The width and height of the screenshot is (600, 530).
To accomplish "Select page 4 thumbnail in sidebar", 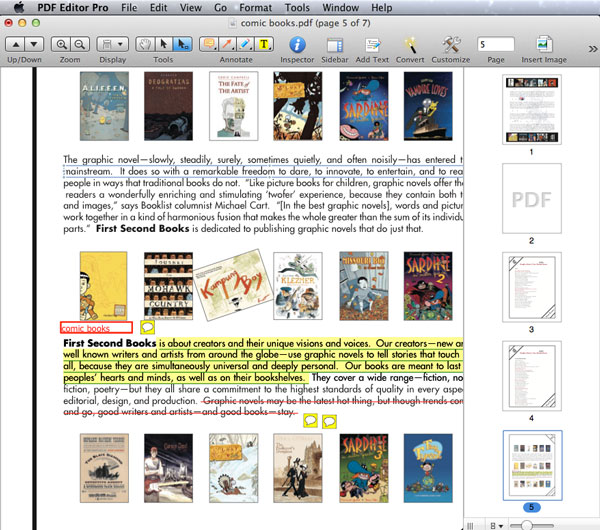I will point(532,376).
